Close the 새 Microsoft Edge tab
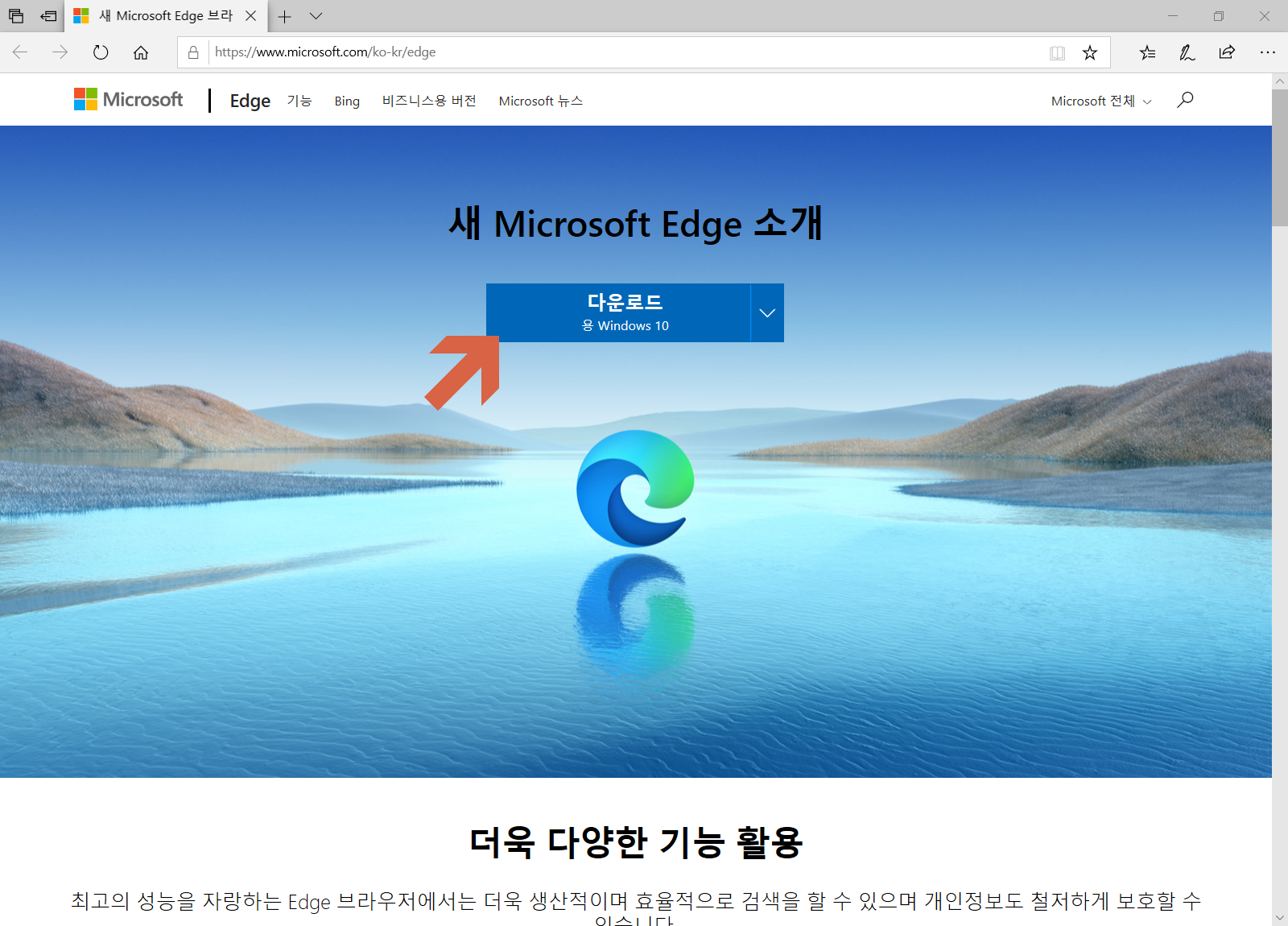The image size is (1288, 926). click(x=251, y=16)
